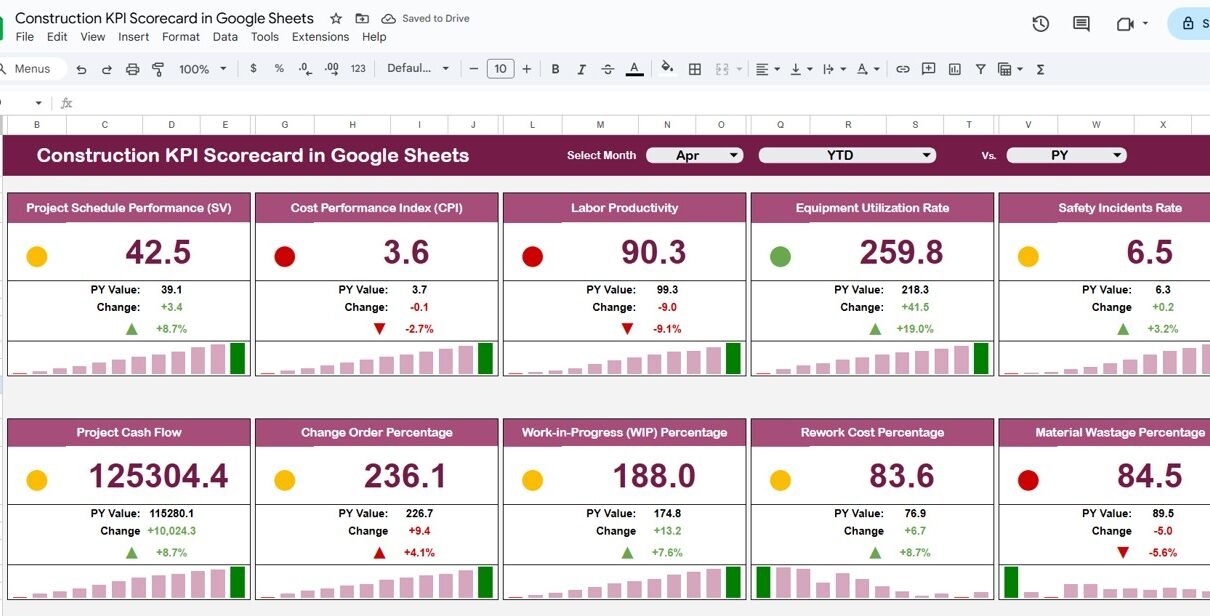Open the Insert menu
Viewport: 1210px width, 616px height.
[x=133, y=37]
